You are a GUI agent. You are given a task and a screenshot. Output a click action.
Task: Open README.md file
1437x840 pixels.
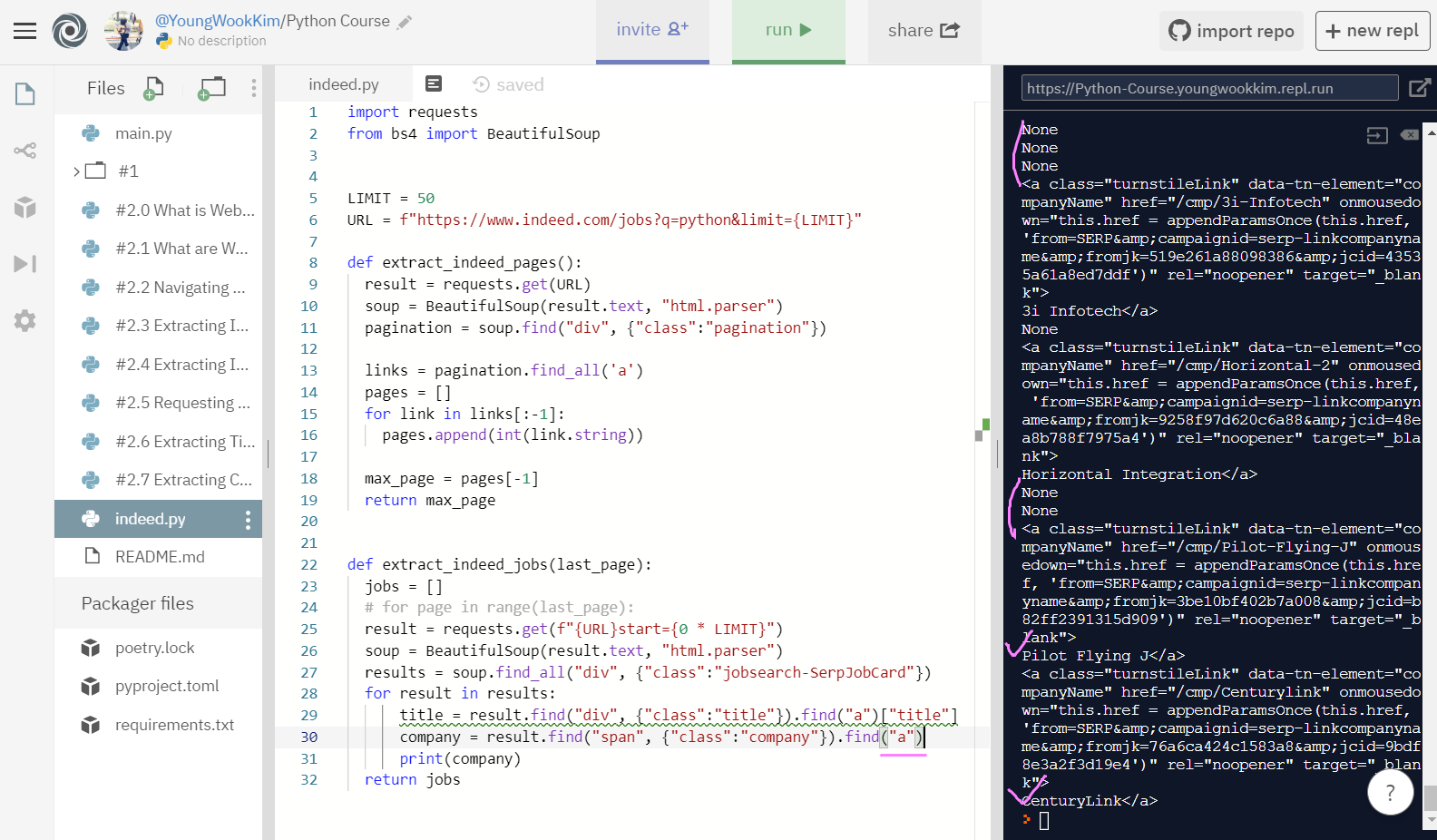click(158, 557)
